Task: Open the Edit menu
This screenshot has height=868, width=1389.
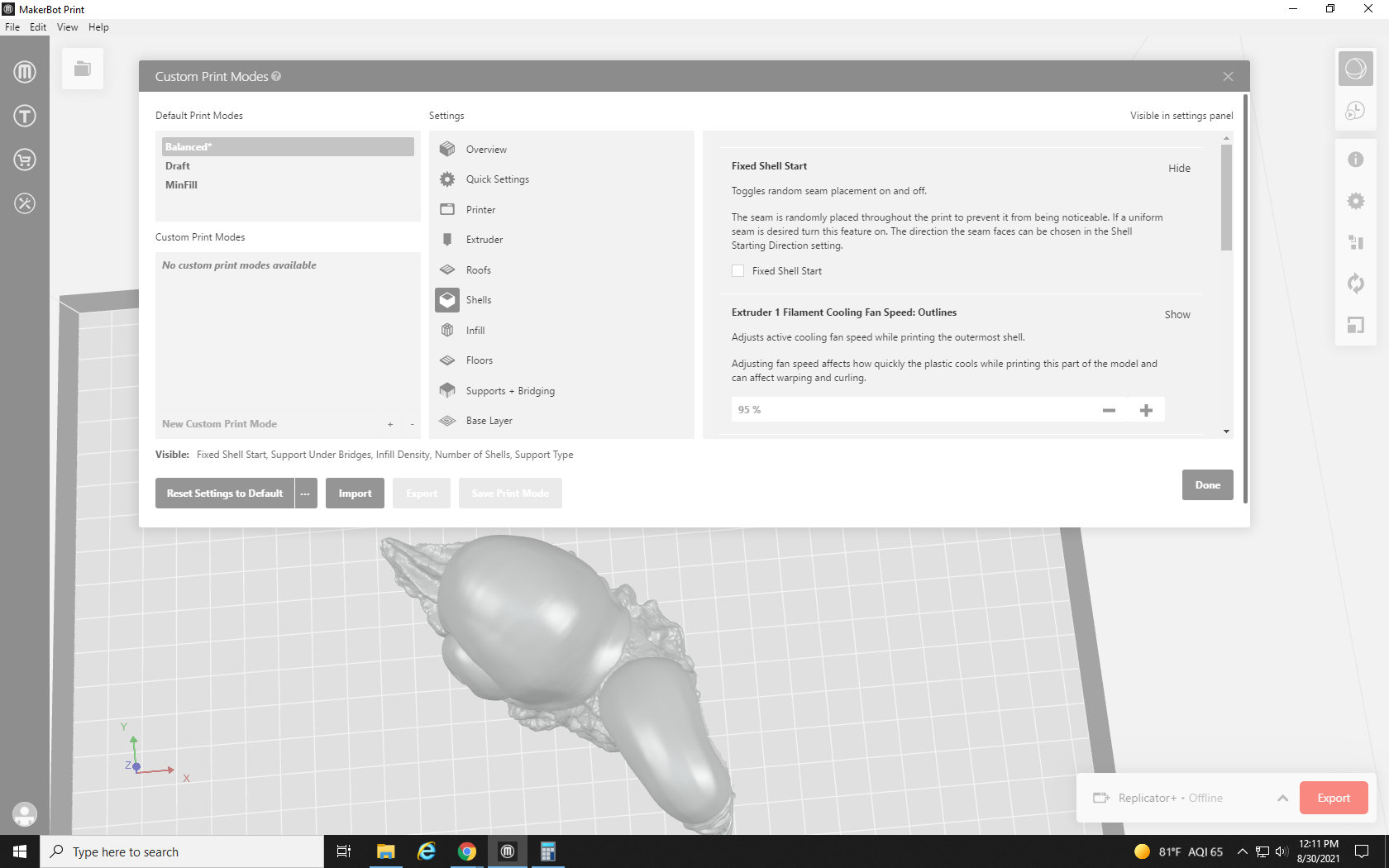Action: (x=38, y=27)
